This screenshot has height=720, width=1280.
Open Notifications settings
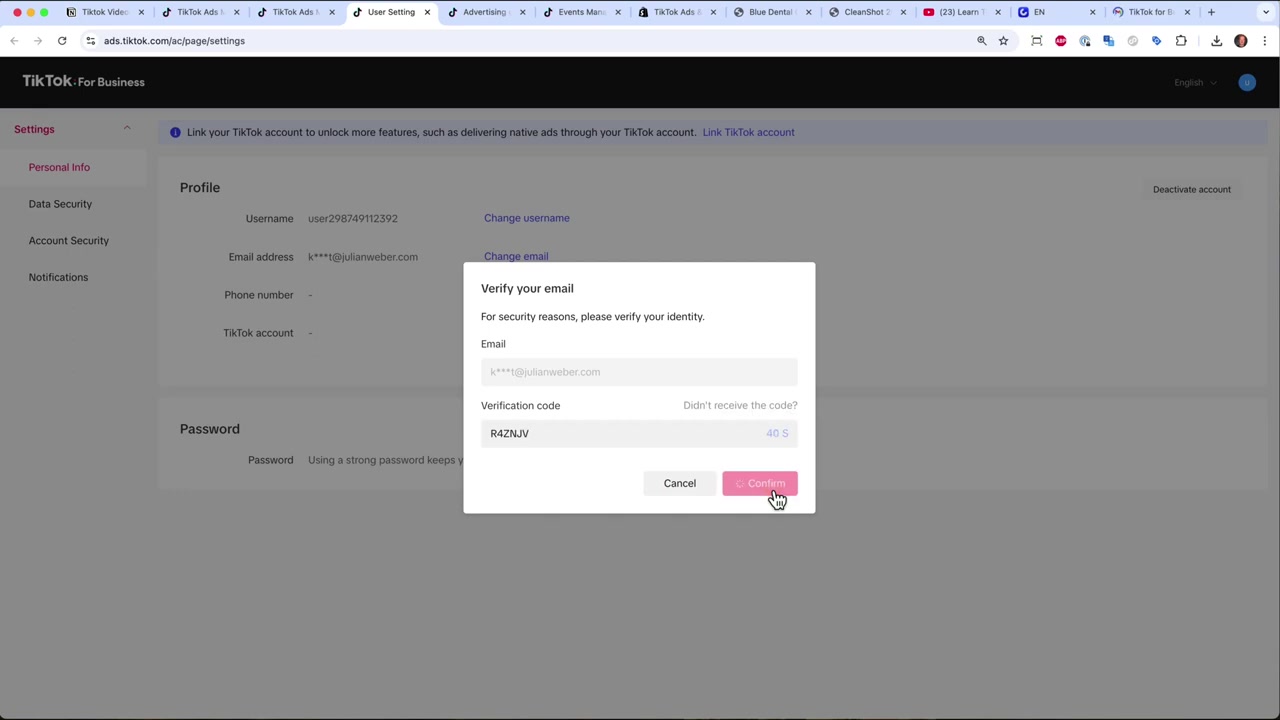pos(58,277)
